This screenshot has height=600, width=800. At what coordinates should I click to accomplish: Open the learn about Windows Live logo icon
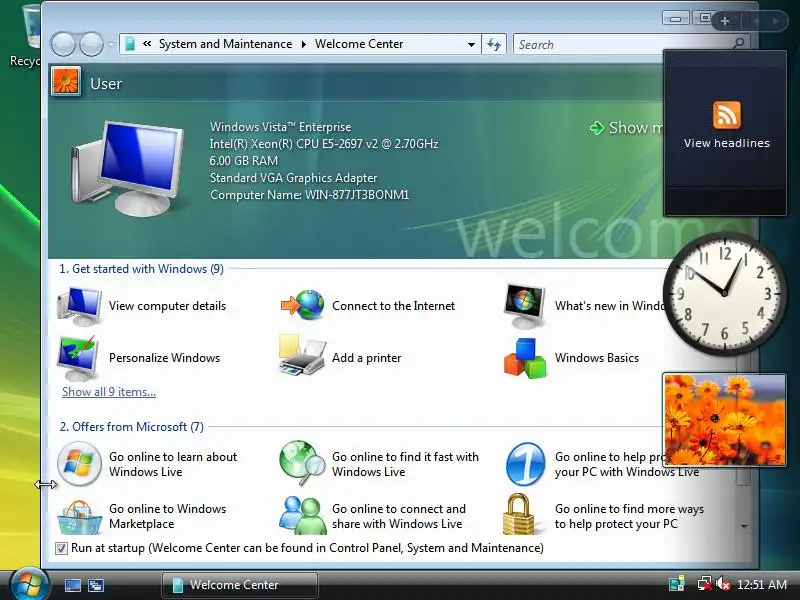(79, 464)
